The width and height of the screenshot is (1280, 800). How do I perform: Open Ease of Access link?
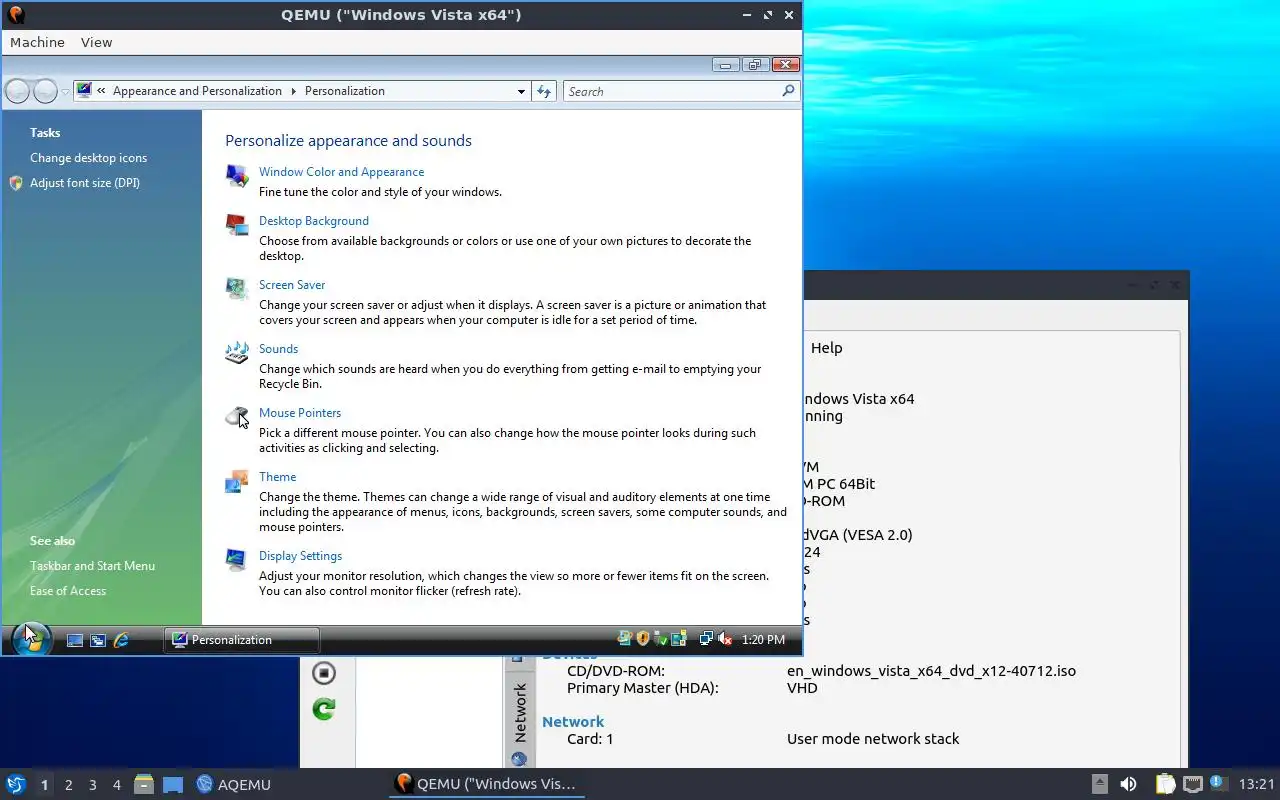[68, 591]
